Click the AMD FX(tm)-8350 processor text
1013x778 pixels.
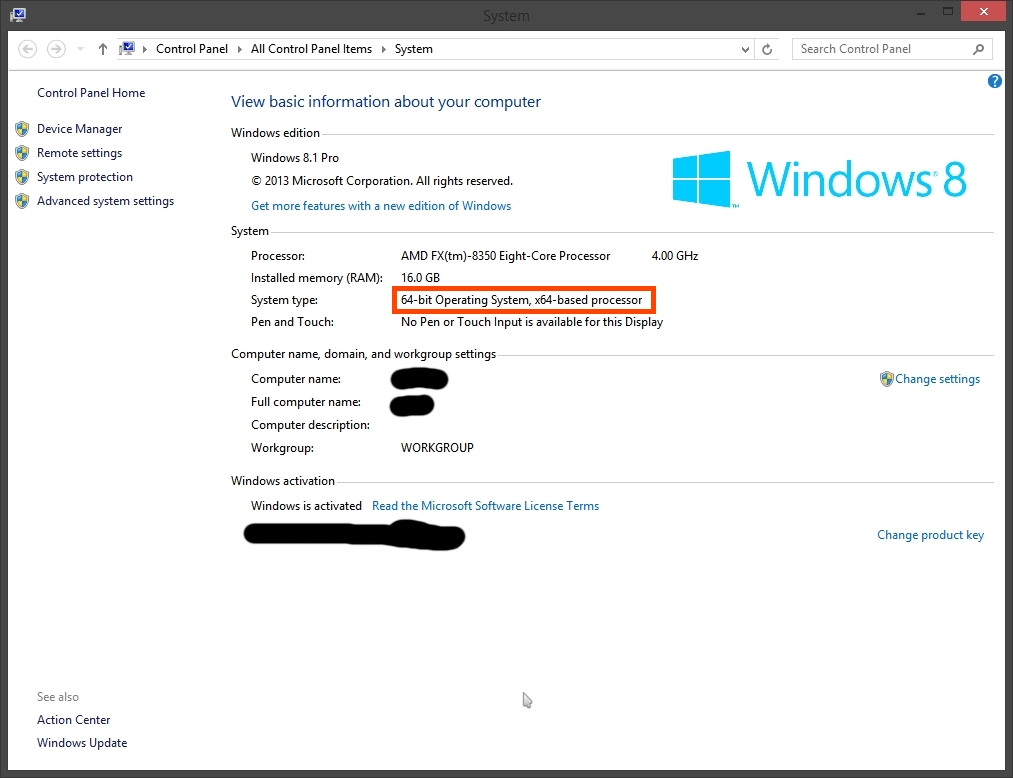point(505,257)
